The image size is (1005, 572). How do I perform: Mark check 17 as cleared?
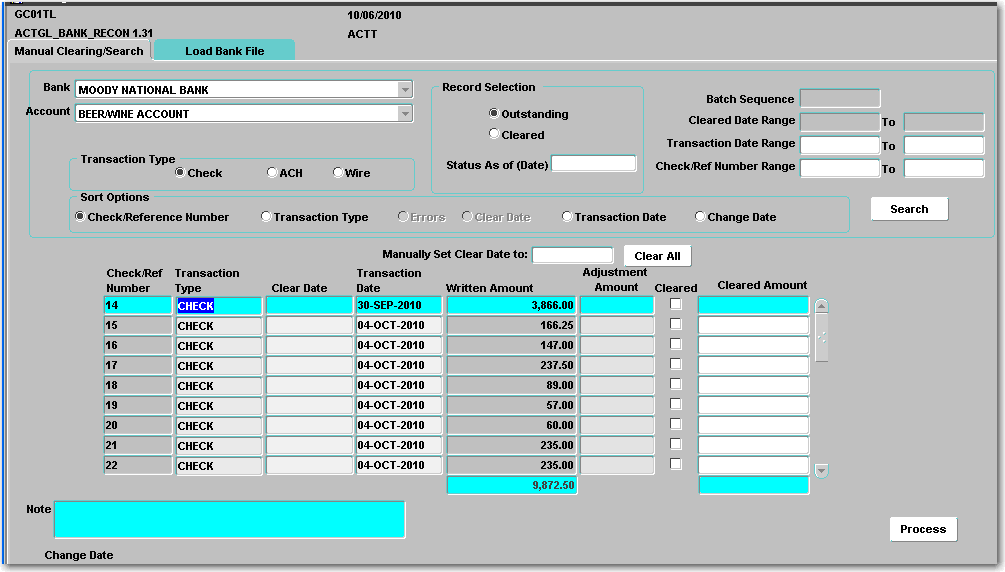pyautogui.click(x=676, y=364)
